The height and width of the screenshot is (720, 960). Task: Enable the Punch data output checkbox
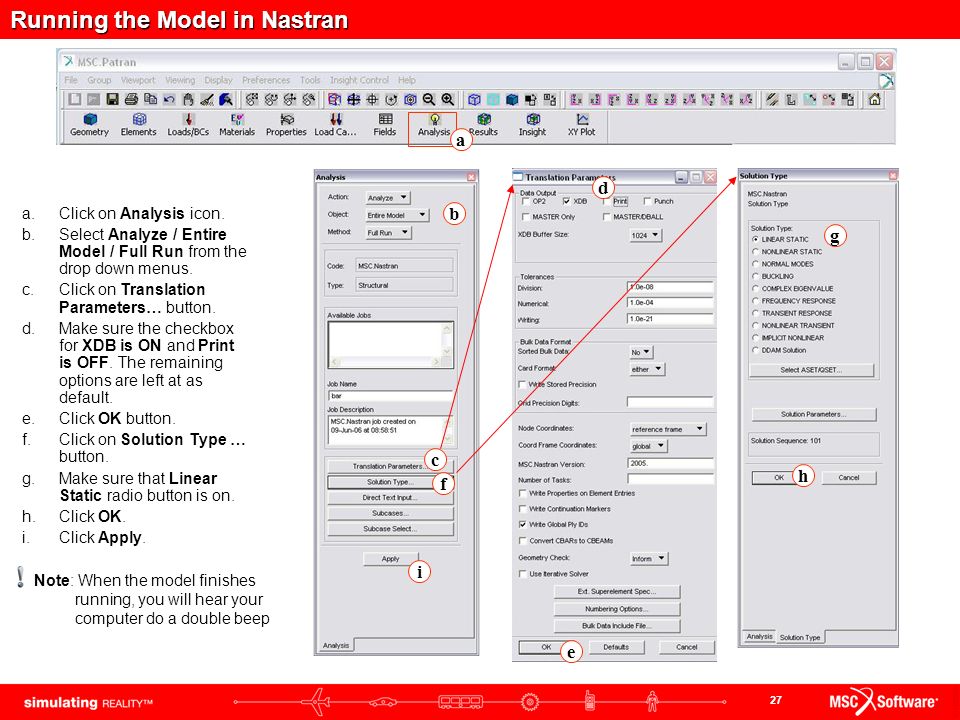point(647,201)
